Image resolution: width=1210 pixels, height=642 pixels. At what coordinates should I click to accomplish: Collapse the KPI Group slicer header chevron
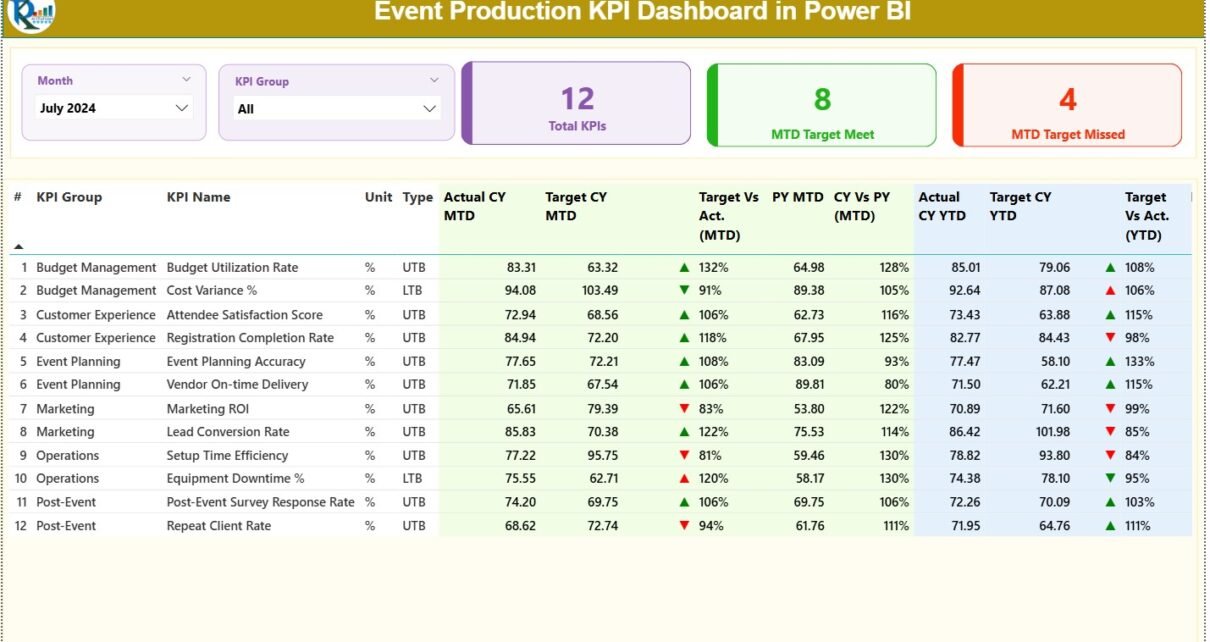click(x=434, y=81)
